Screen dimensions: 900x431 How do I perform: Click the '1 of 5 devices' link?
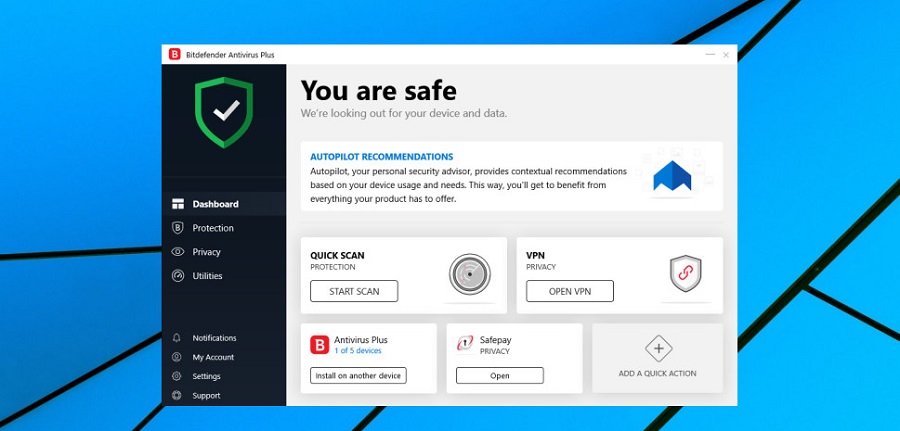click(x=358, y=351)
